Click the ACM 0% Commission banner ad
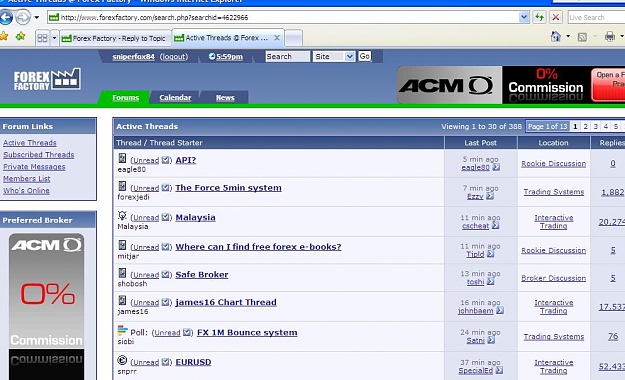 click(511, 85)
